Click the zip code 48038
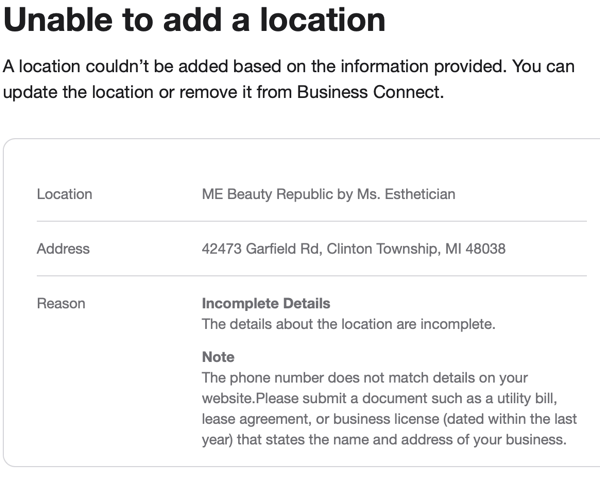This screenshot has width=600, height=496. point(485,249)
